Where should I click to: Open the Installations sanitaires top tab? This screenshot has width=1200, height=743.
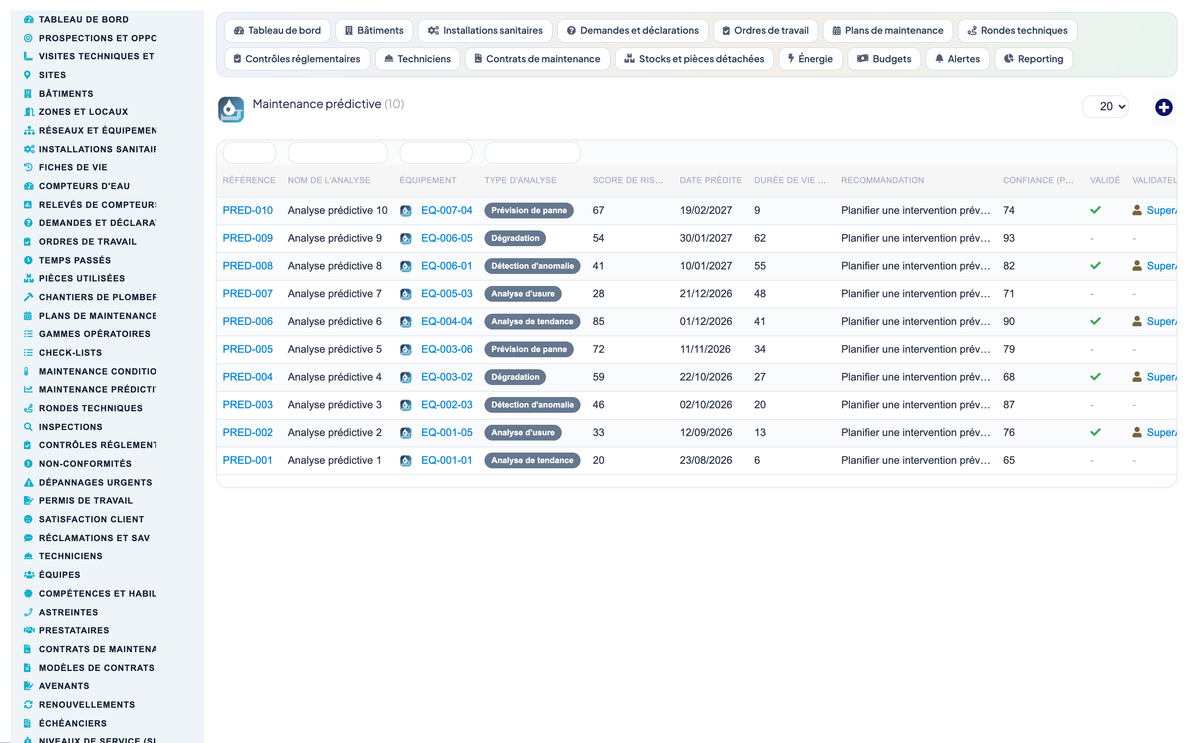coord(485,31)
